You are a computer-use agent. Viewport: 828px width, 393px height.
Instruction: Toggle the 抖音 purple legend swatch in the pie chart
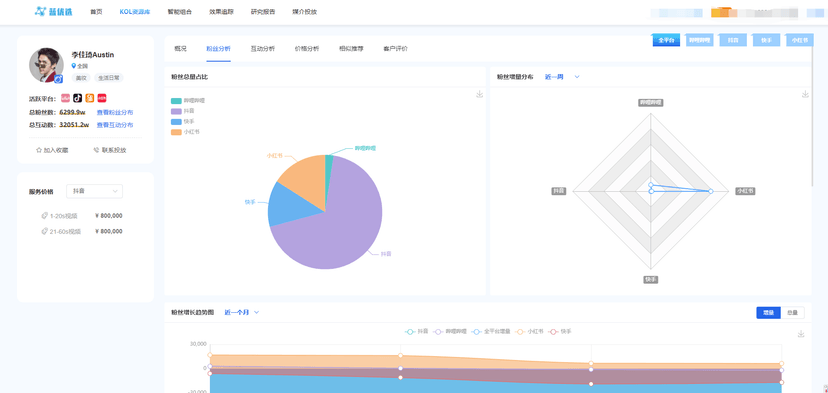point(176,111)
